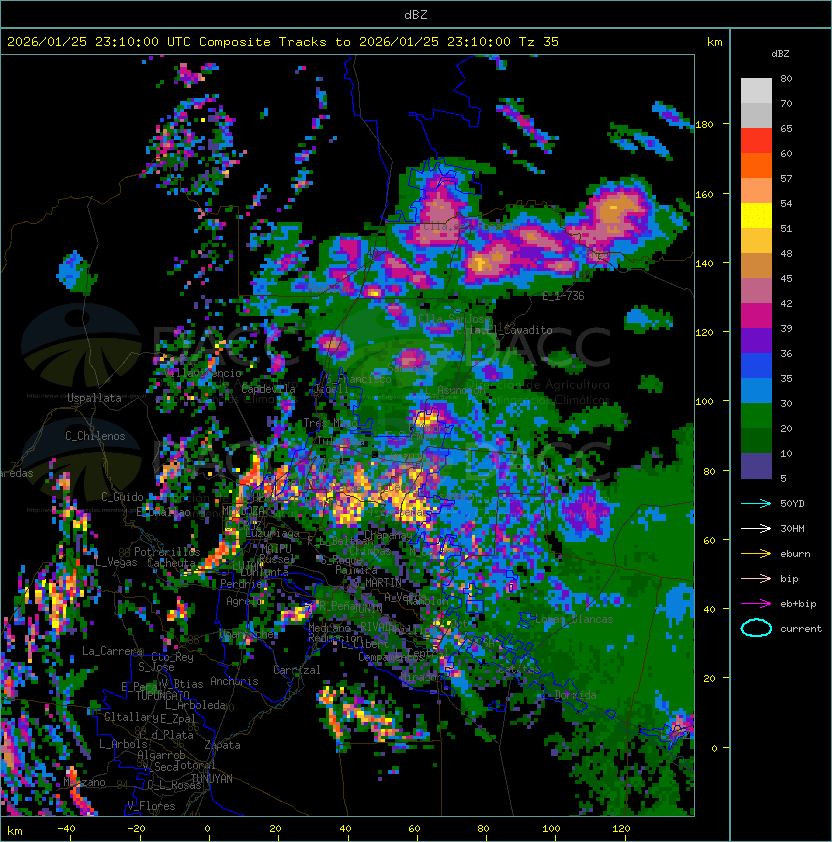
Task: Click the La_Carrera location label
Action: pos(113,651)
